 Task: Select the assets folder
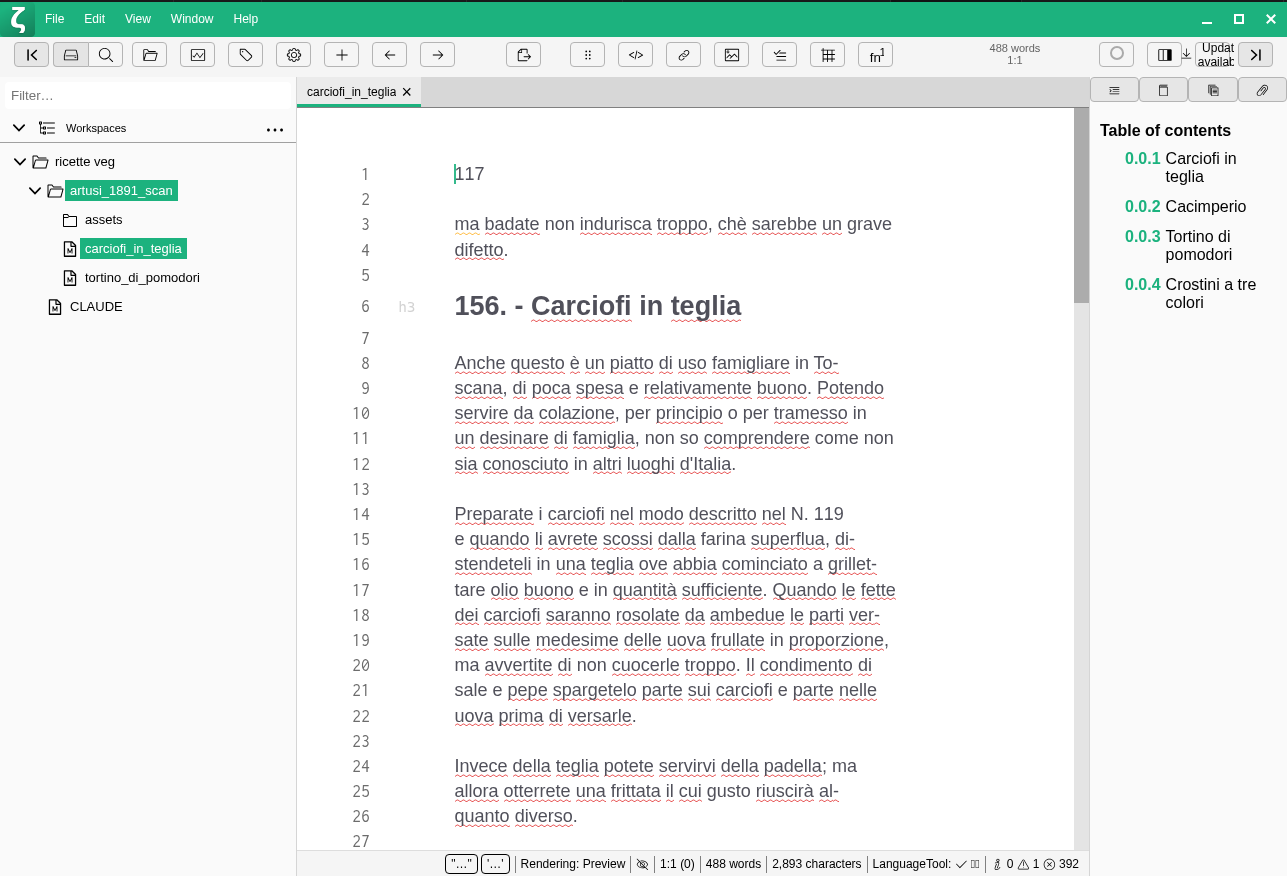104,220
